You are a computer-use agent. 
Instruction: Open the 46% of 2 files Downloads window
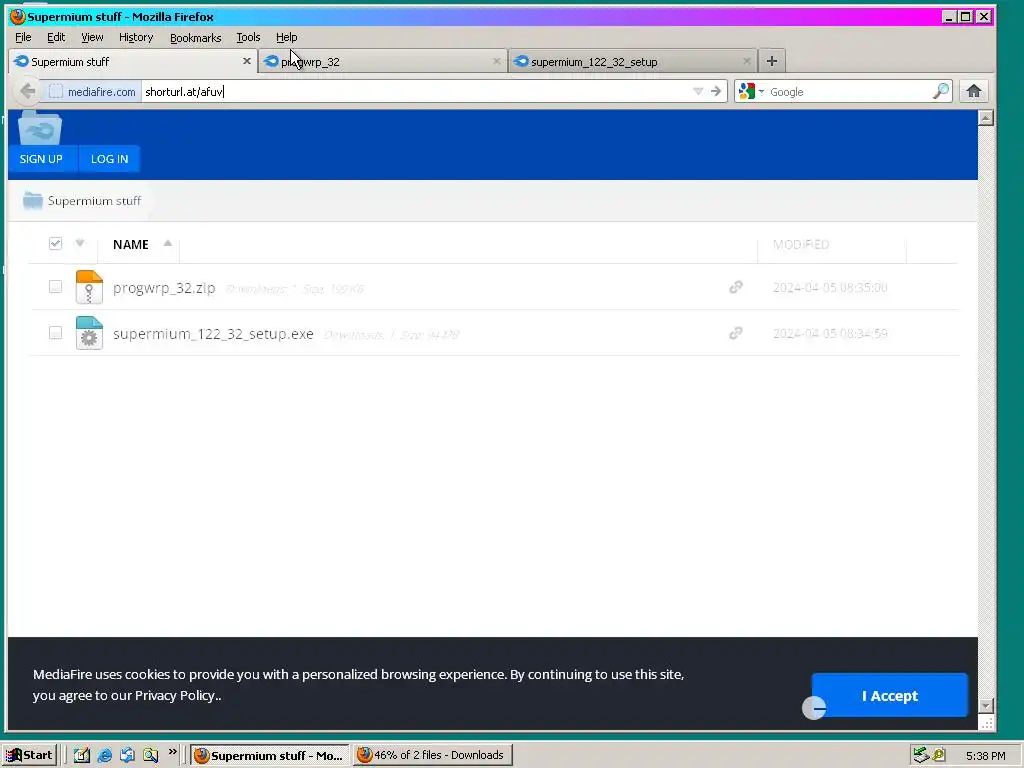pyautogui.click(x=432, y=756)
